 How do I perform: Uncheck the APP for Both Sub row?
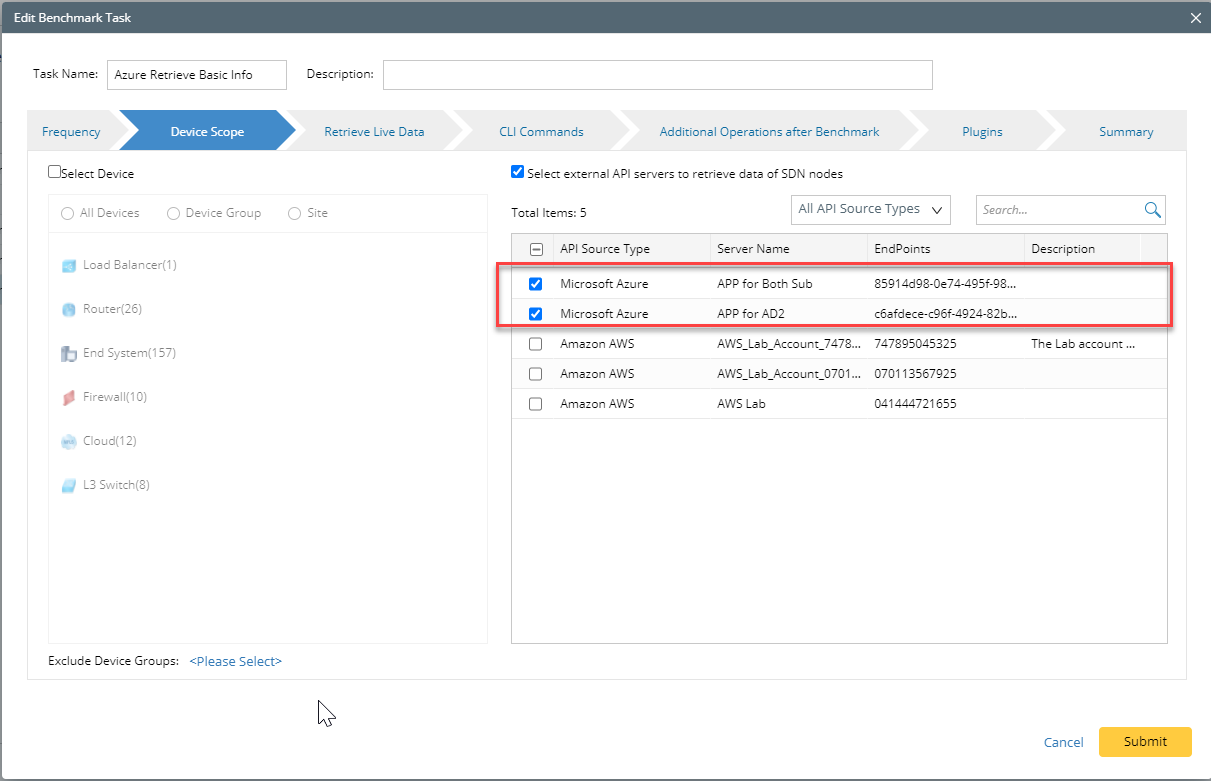pyautogui.click(x=536, y=284)
